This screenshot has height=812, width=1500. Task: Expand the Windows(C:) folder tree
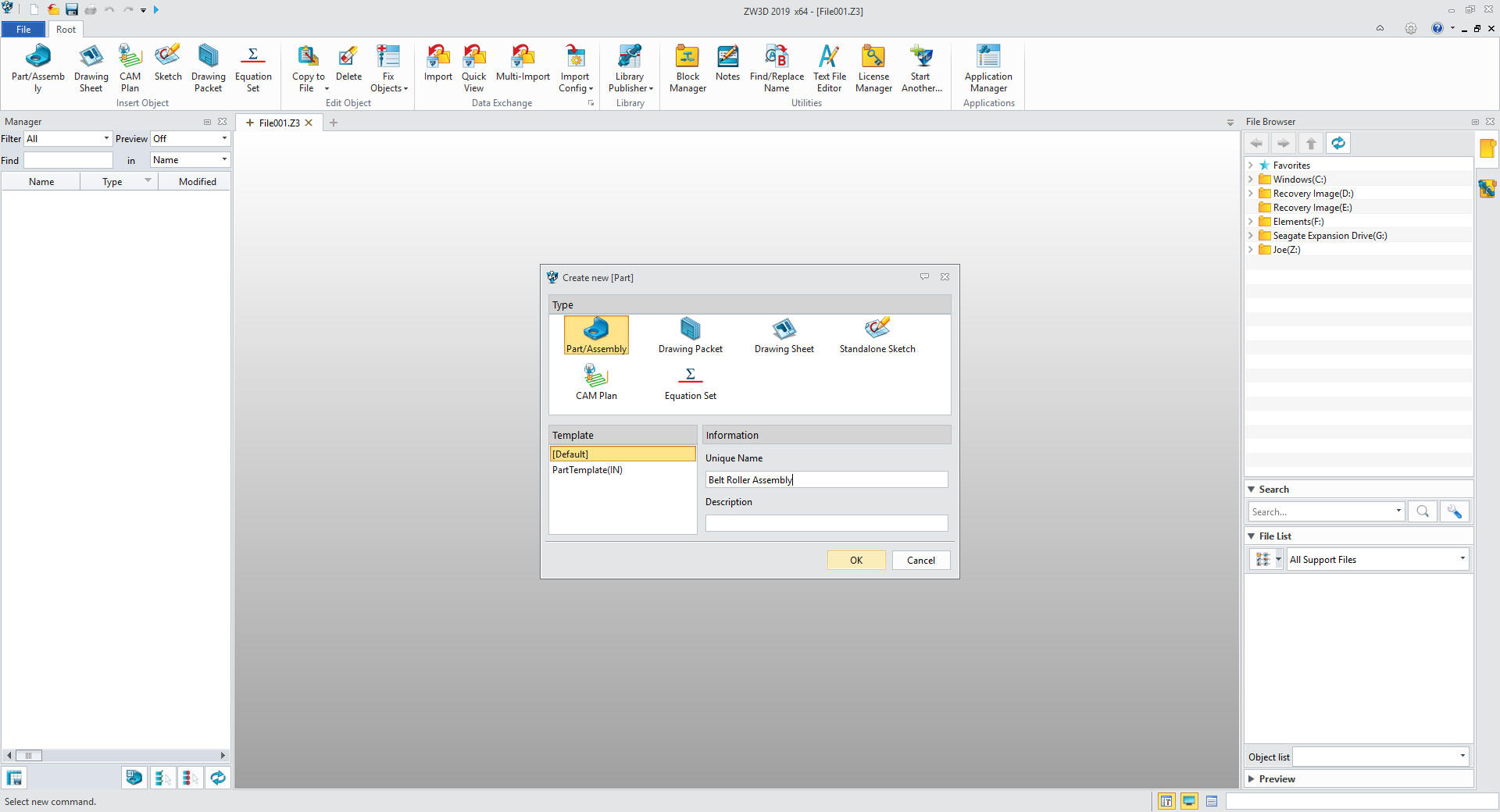tap(1251, 180)
